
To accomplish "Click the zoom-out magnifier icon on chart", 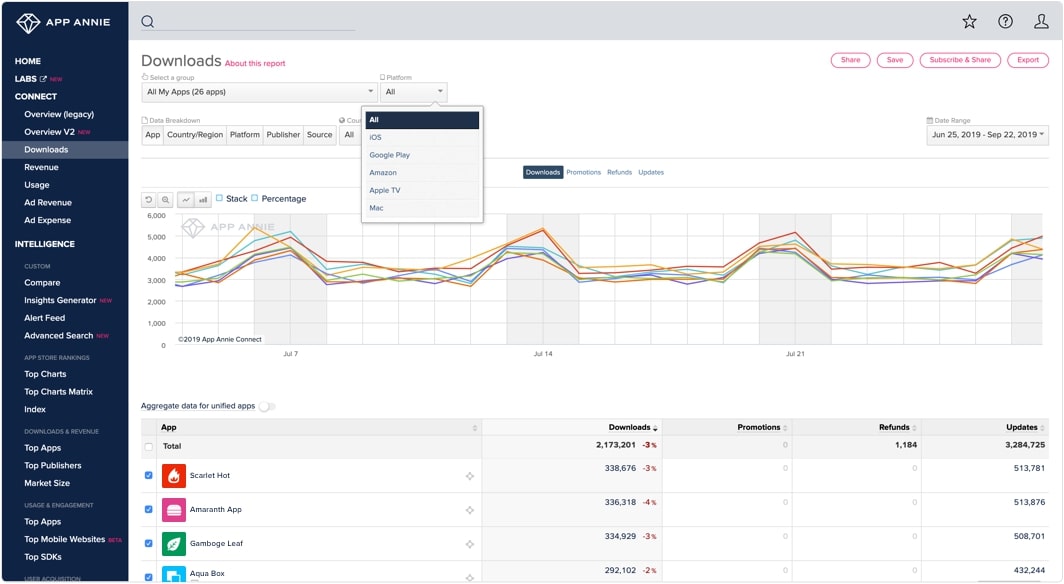I will [x=165, y=199].
